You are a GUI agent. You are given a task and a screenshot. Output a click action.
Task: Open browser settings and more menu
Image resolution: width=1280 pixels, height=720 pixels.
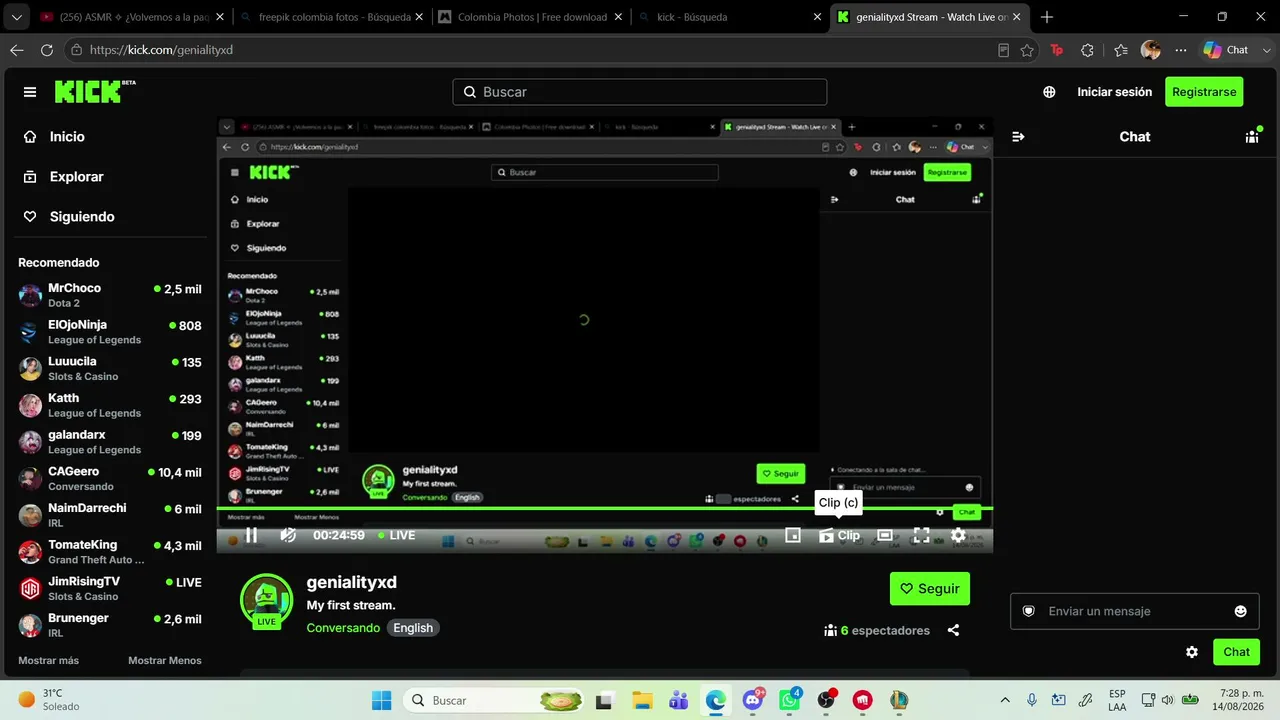pyautogui.click(x=1181, y=50)
